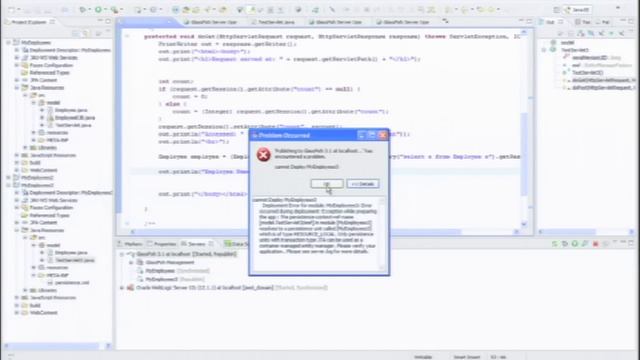The width and height of the screenshot is (640, 360).
Task: Open the Palette view tab
Action: [x=602, y=22]
